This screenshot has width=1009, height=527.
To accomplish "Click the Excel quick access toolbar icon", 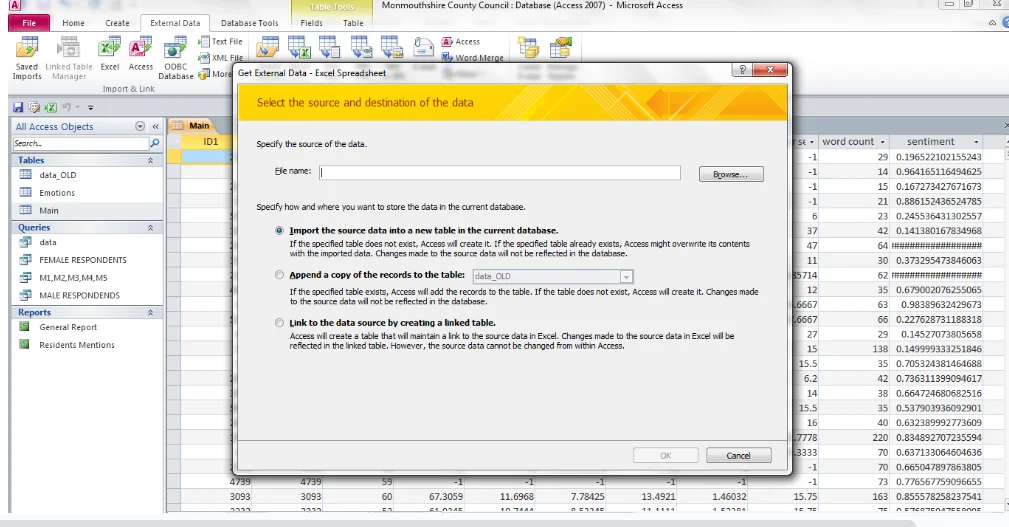I will pos(50,107).
